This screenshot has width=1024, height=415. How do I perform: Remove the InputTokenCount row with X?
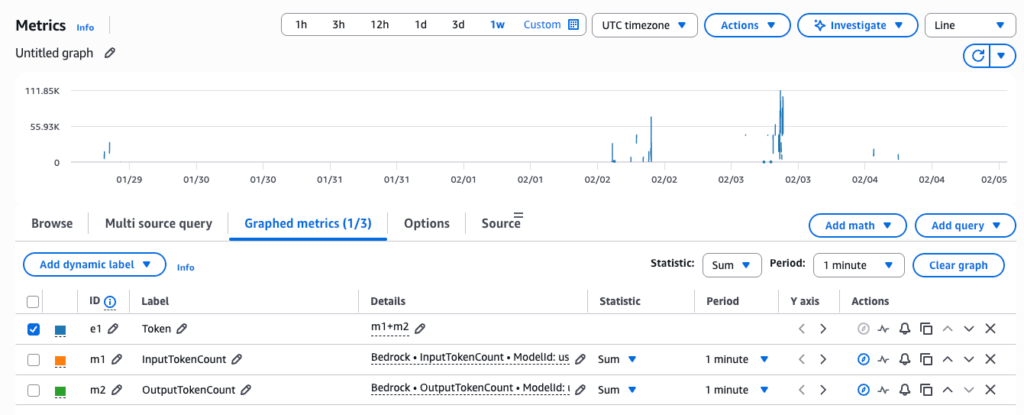click(990, 359)
